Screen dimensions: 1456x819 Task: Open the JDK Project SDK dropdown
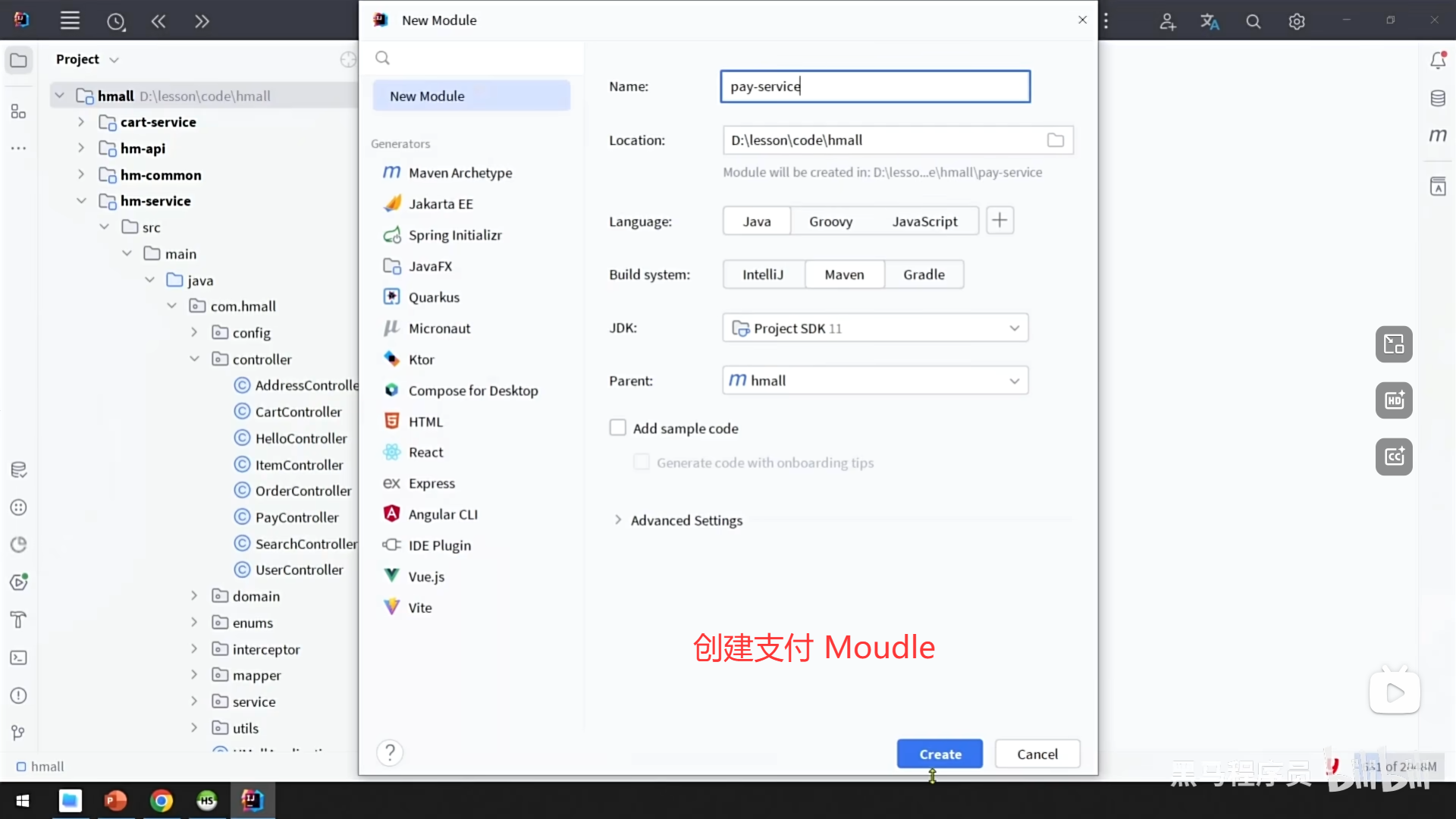coord(875,328)
